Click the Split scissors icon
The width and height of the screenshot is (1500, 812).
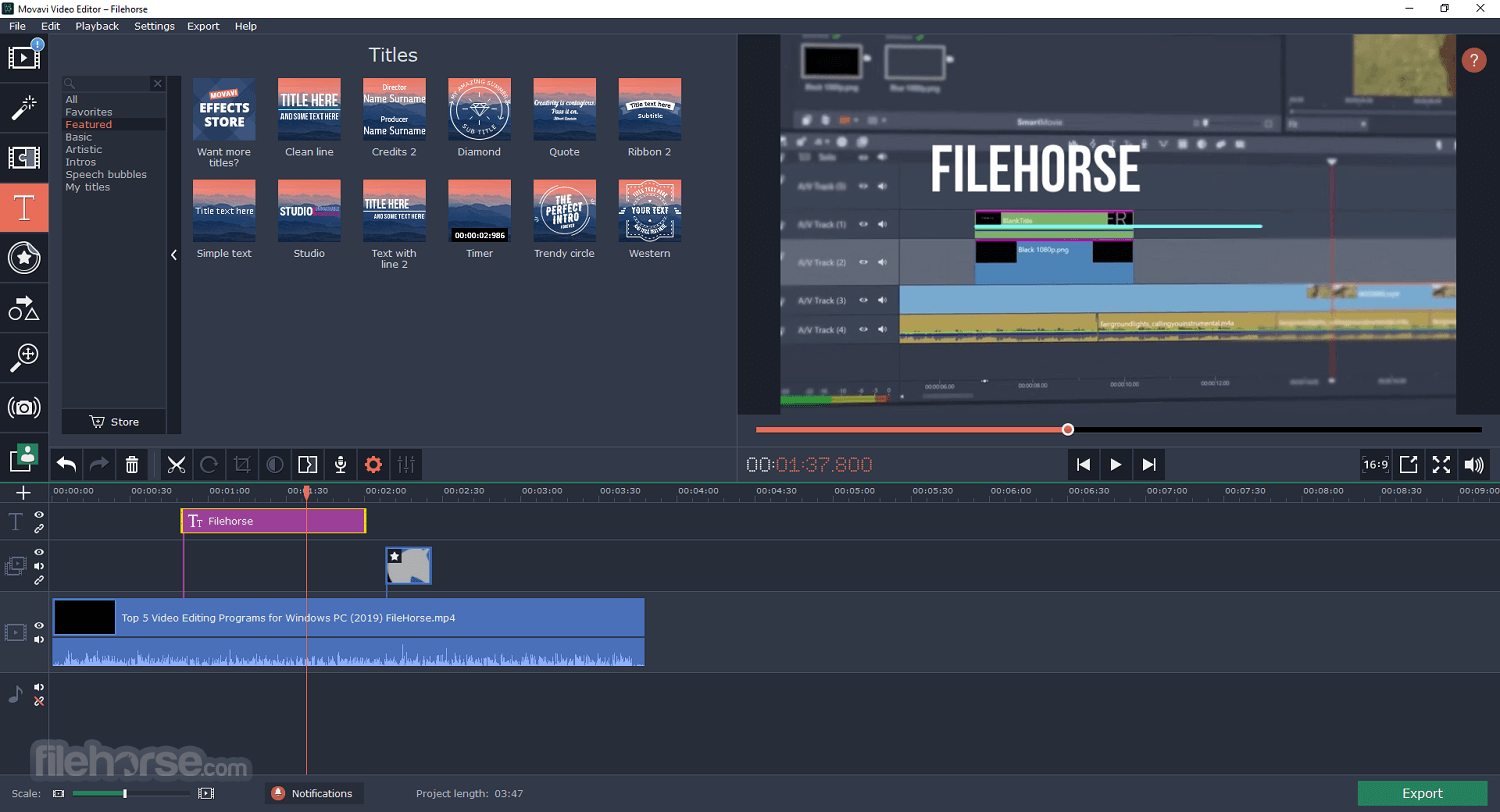click(x=177, y=464)
